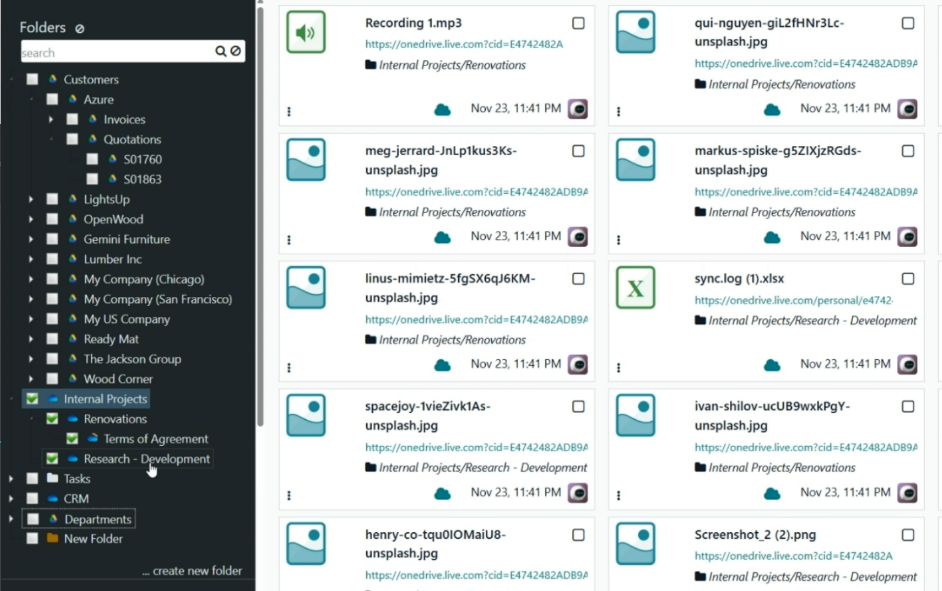Select the Research - Development folder

click(x=146, y=459)
